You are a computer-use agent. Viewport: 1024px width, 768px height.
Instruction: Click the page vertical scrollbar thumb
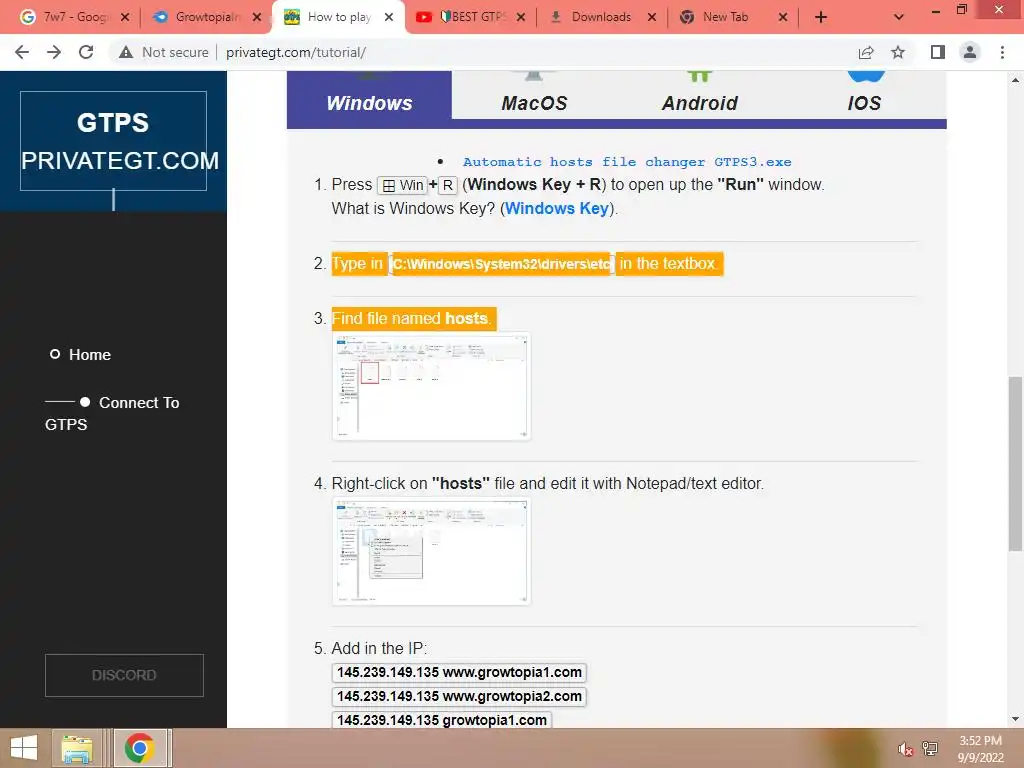coord(1015,464)
